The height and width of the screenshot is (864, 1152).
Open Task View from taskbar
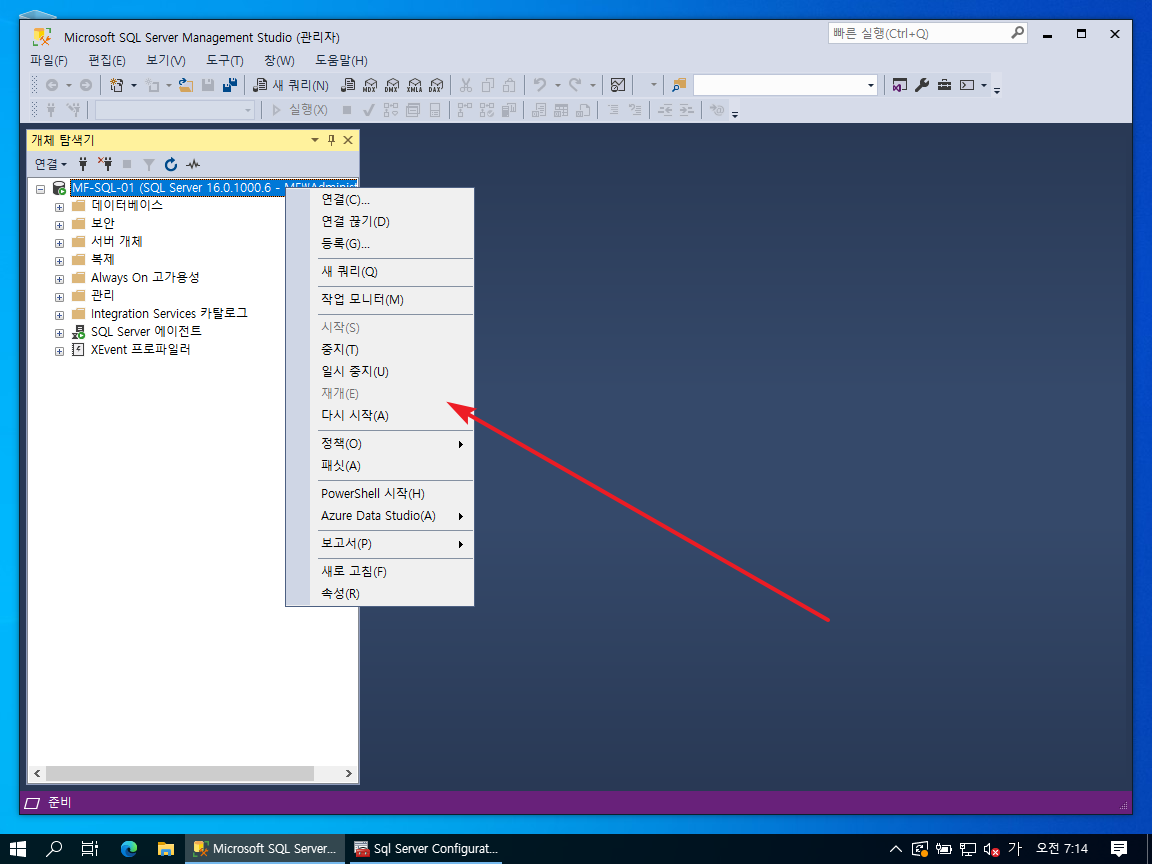point(90,849)
